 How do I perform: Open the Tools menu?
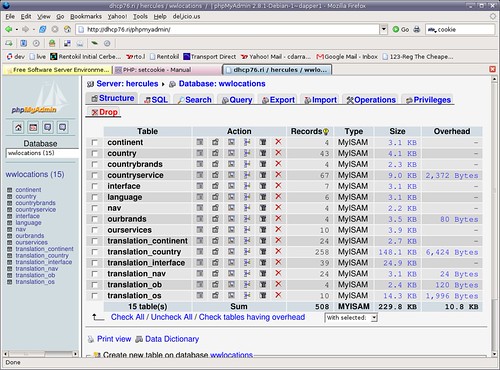pyautogui.click(x=140, y=16)
